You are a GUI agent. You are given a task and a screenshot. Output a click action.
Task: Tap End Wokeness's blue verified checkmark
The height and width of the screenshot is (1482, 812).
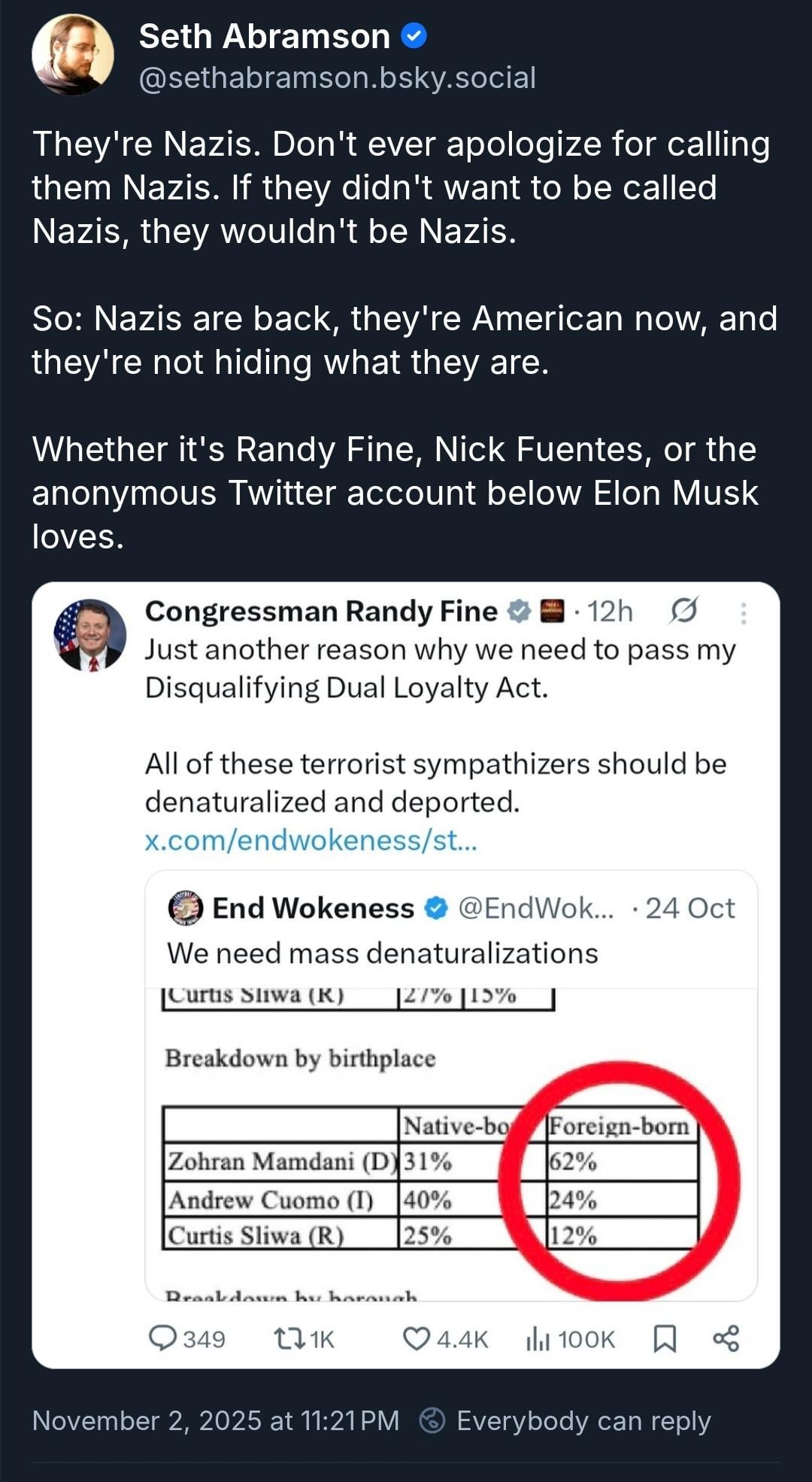436,908
